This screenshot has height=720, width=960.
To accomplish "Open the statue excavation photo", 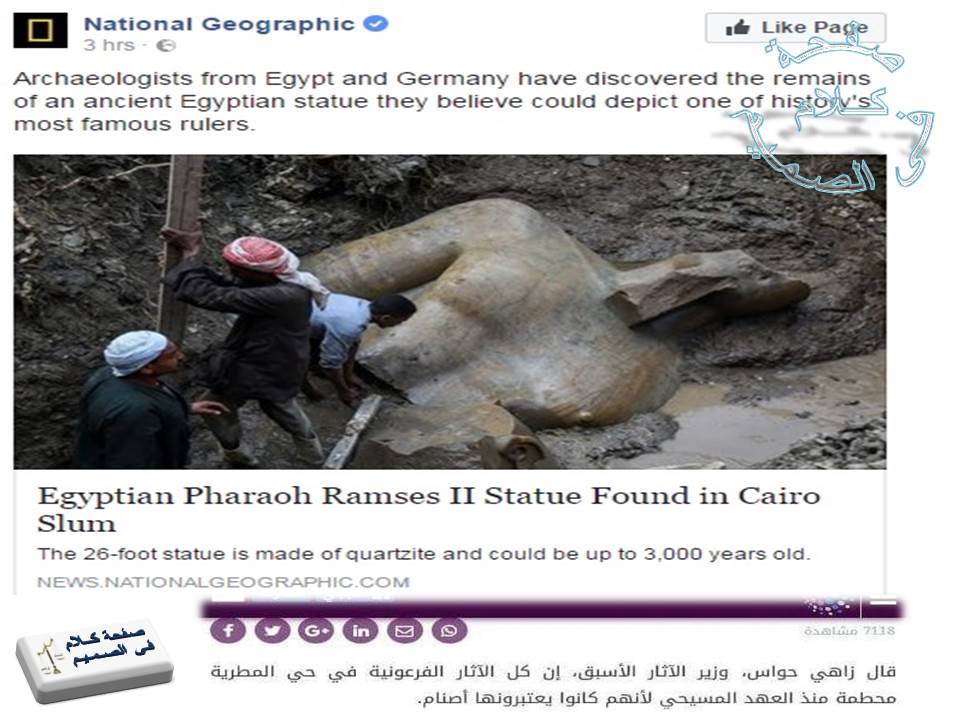I will coord(450,312).
